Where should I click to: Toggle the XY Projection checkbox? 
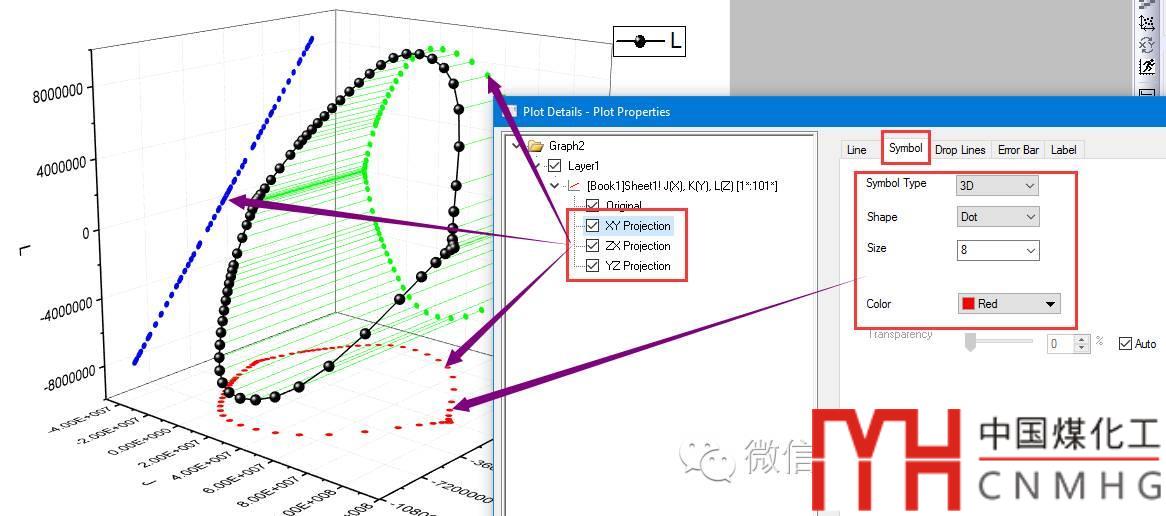point(593,225)
